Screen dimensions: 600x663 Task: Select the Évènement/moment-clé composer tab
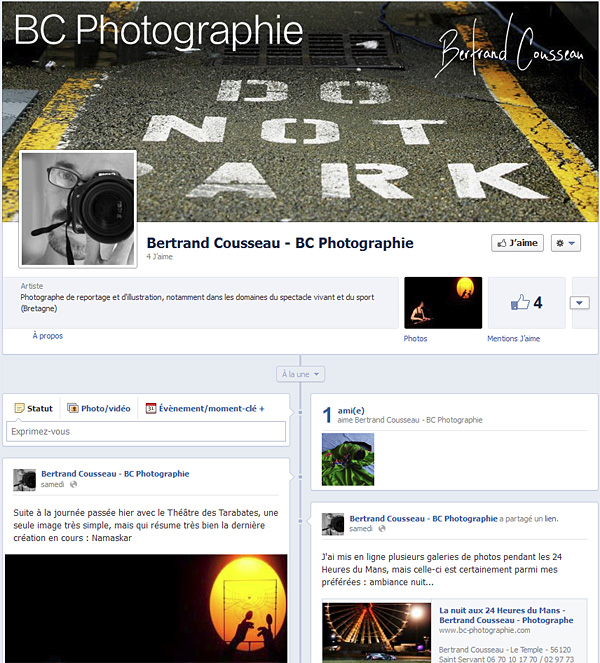(205, 408)
